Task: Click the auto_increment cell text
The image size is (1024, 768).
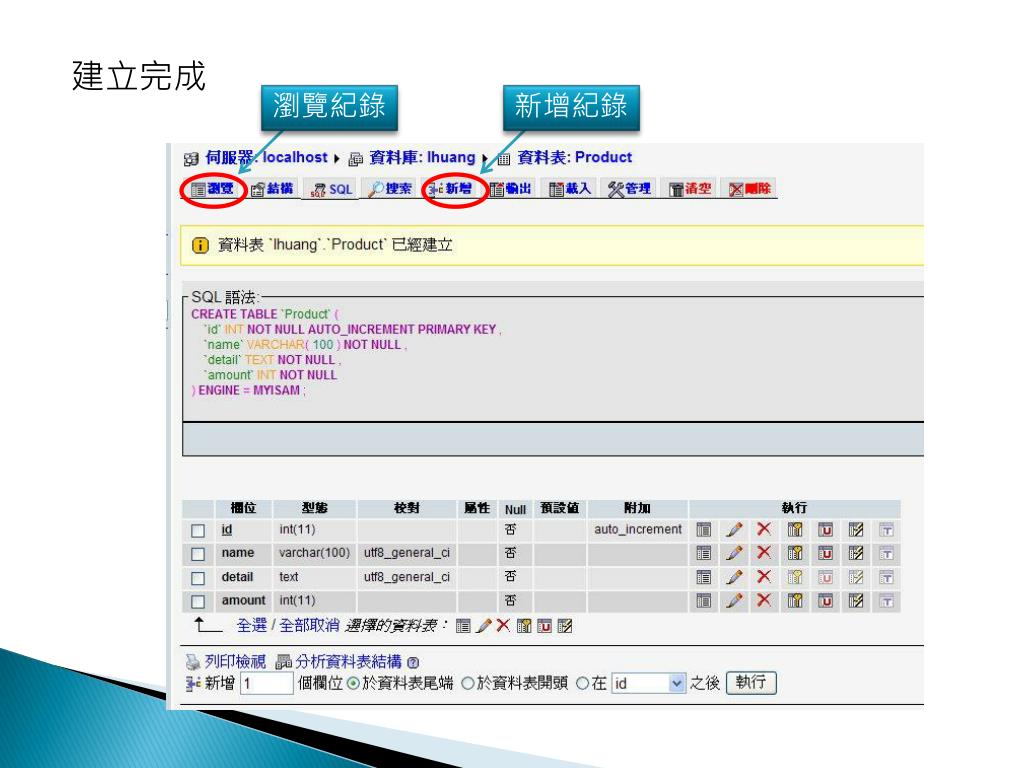Action: [637, 529]
